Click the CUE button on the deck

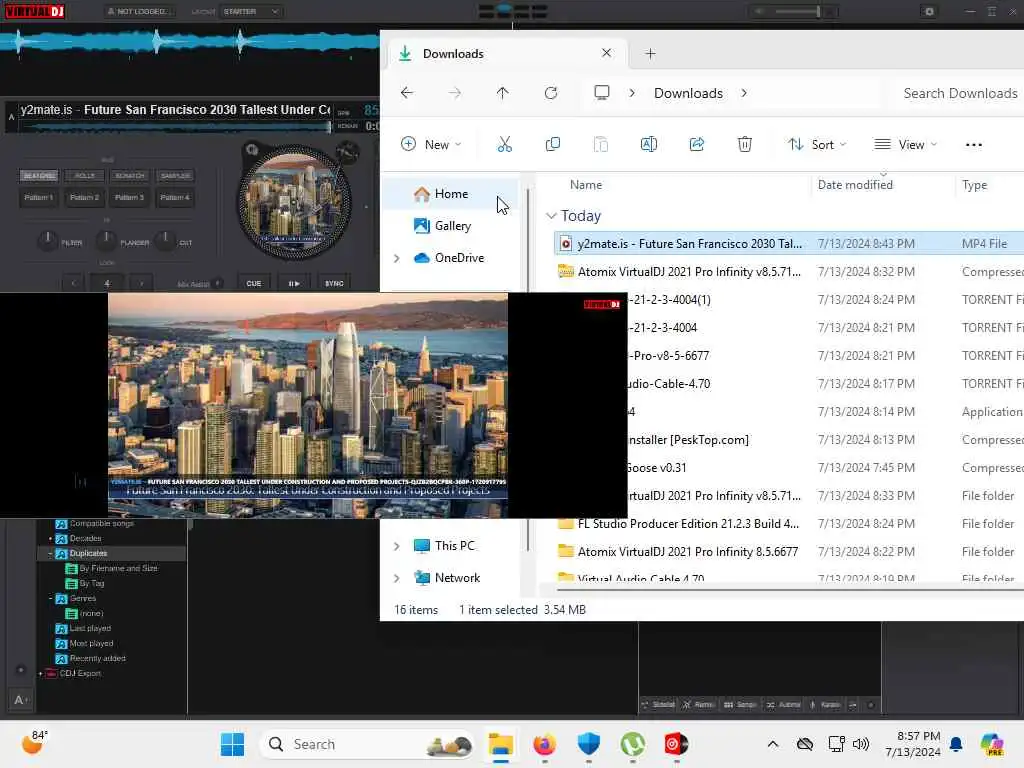point(253,283)
